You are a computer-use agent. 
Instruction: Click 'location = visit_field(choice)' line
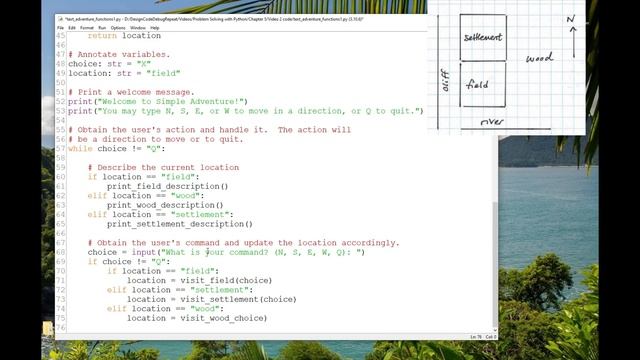[199, 280]
